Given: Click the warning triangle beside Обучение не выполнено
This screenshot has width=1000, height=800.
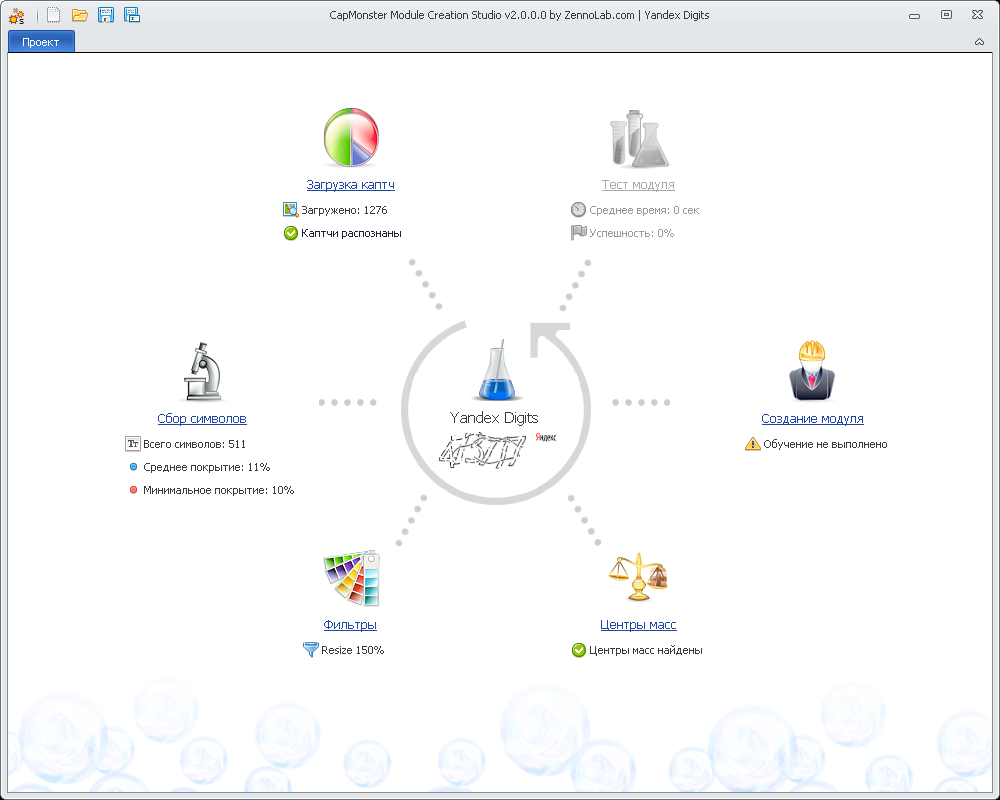Looking at the screenshot, I should [x=753, y=443].
